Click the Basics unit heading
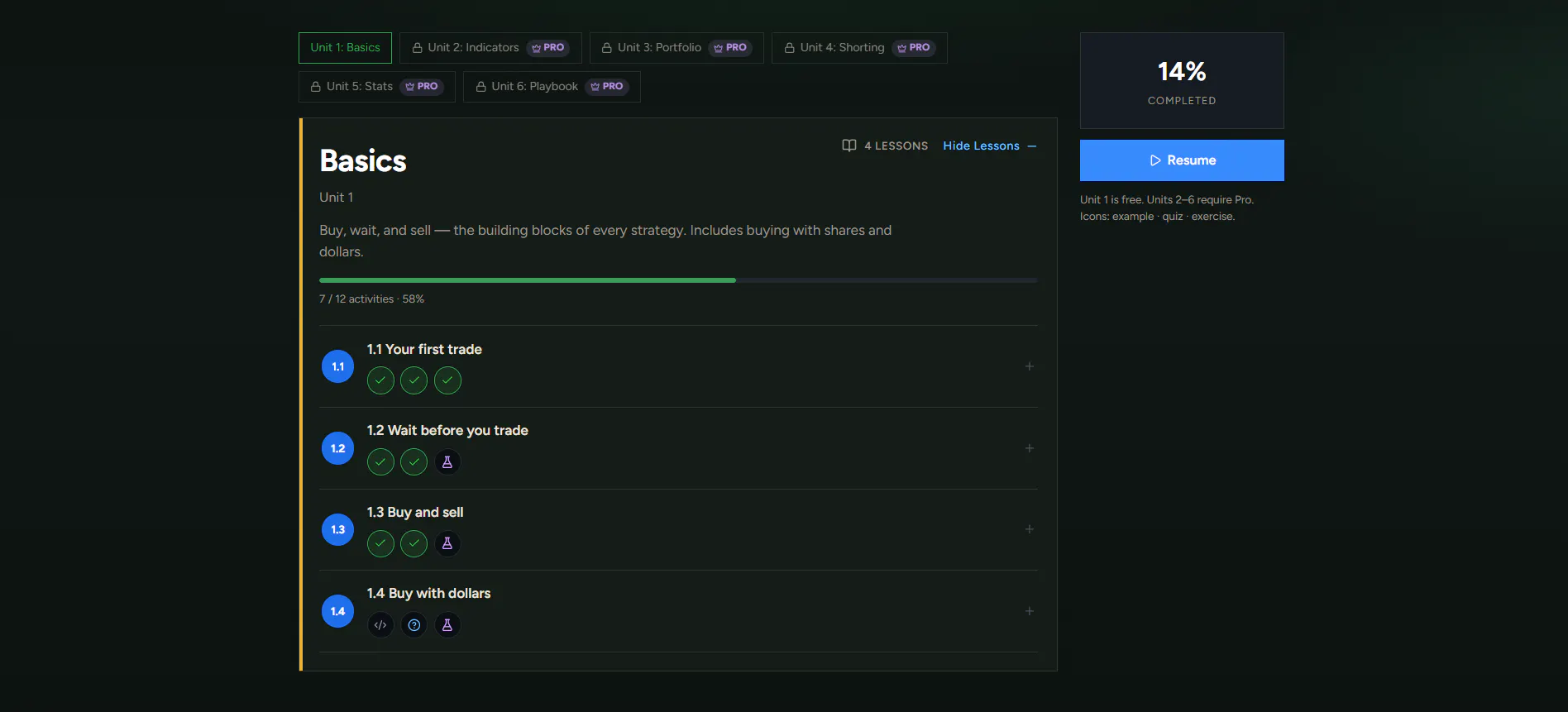Viewport: 1568px width, 712px height. point(363,161)
